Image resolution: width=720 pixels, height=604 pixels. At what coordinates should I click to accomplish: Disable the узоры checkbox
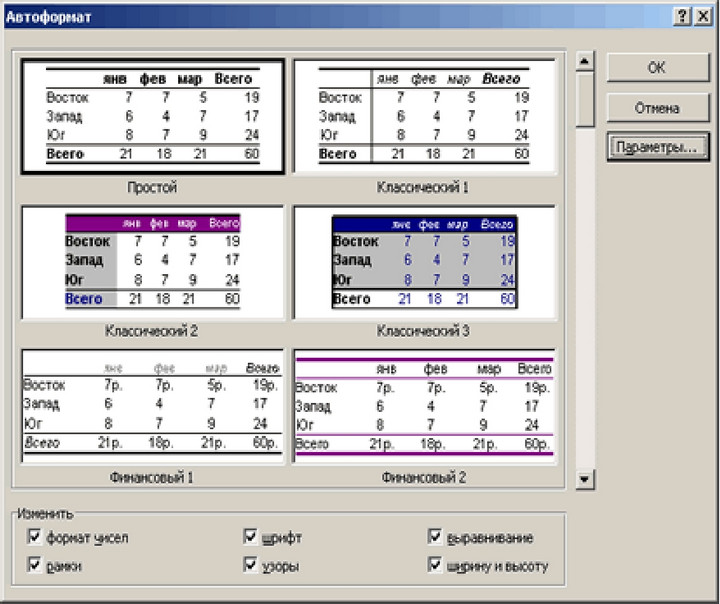pos(250,564)
